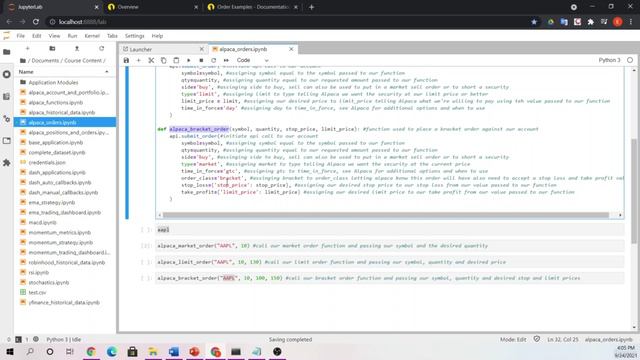640x360 pixels.
Task: Click the alpaca_market_order call cell
Action: click(390, 246)
